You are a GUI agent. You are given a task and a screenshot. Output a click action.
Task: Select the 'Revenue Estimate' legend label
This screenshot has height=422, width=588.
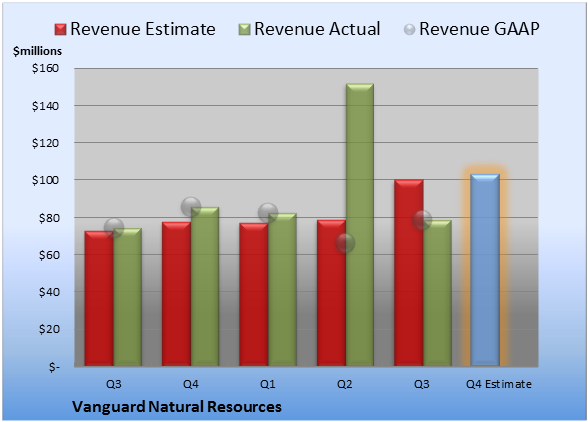[x=143, y=29]
